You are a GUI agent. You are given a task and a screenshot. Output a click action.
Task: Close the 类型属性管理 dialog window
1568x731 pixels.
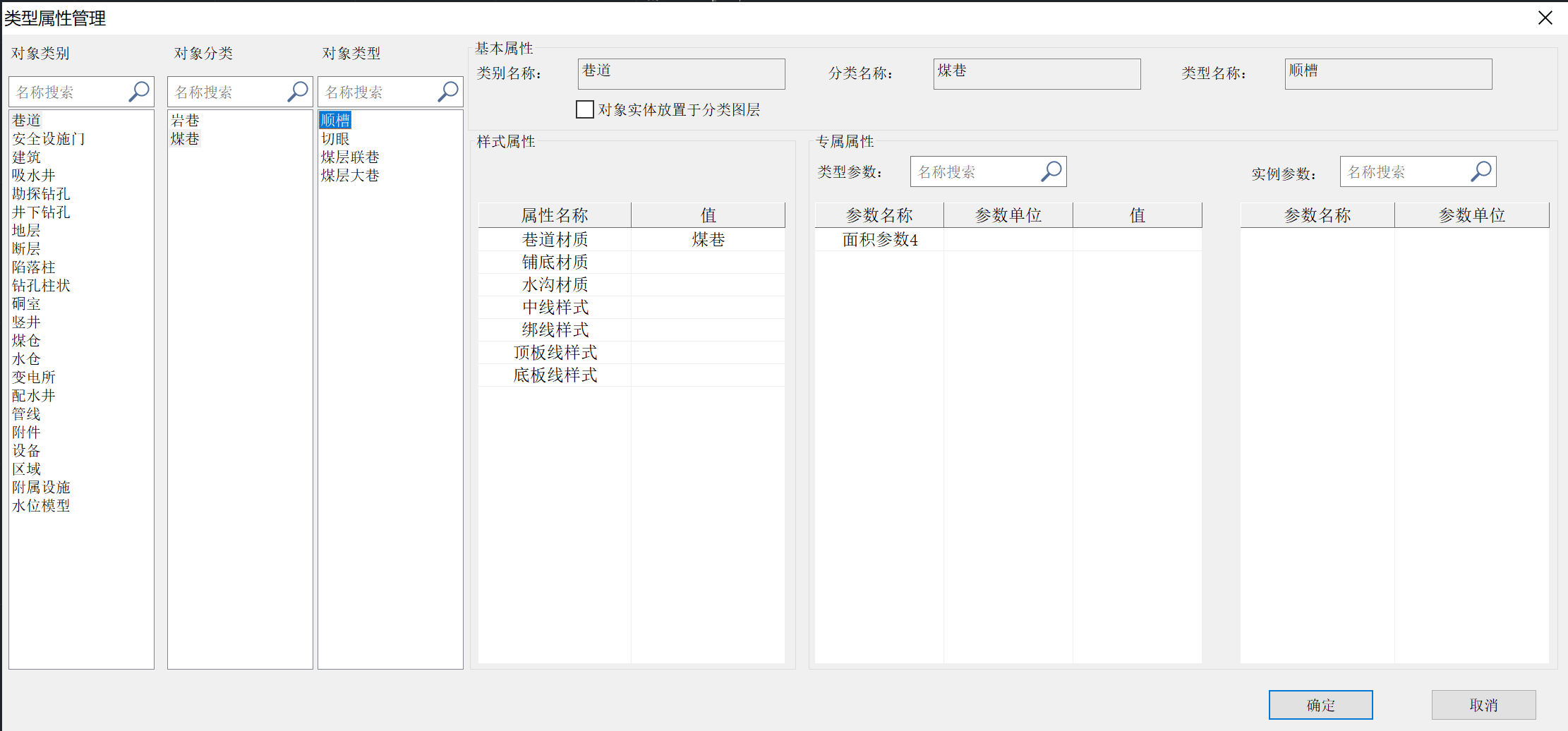(1545, 18)
